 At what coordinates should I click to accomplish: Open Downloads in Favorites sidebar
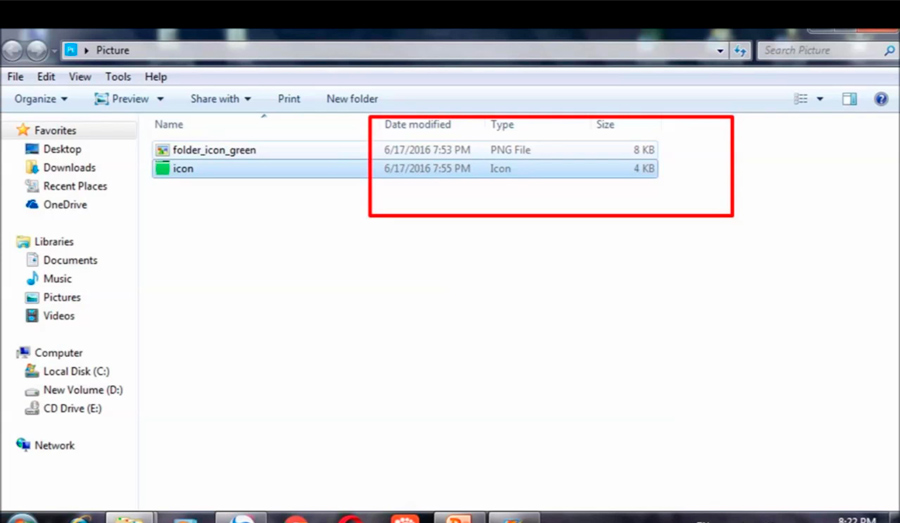pyautogui.click(x=69, y=168)
